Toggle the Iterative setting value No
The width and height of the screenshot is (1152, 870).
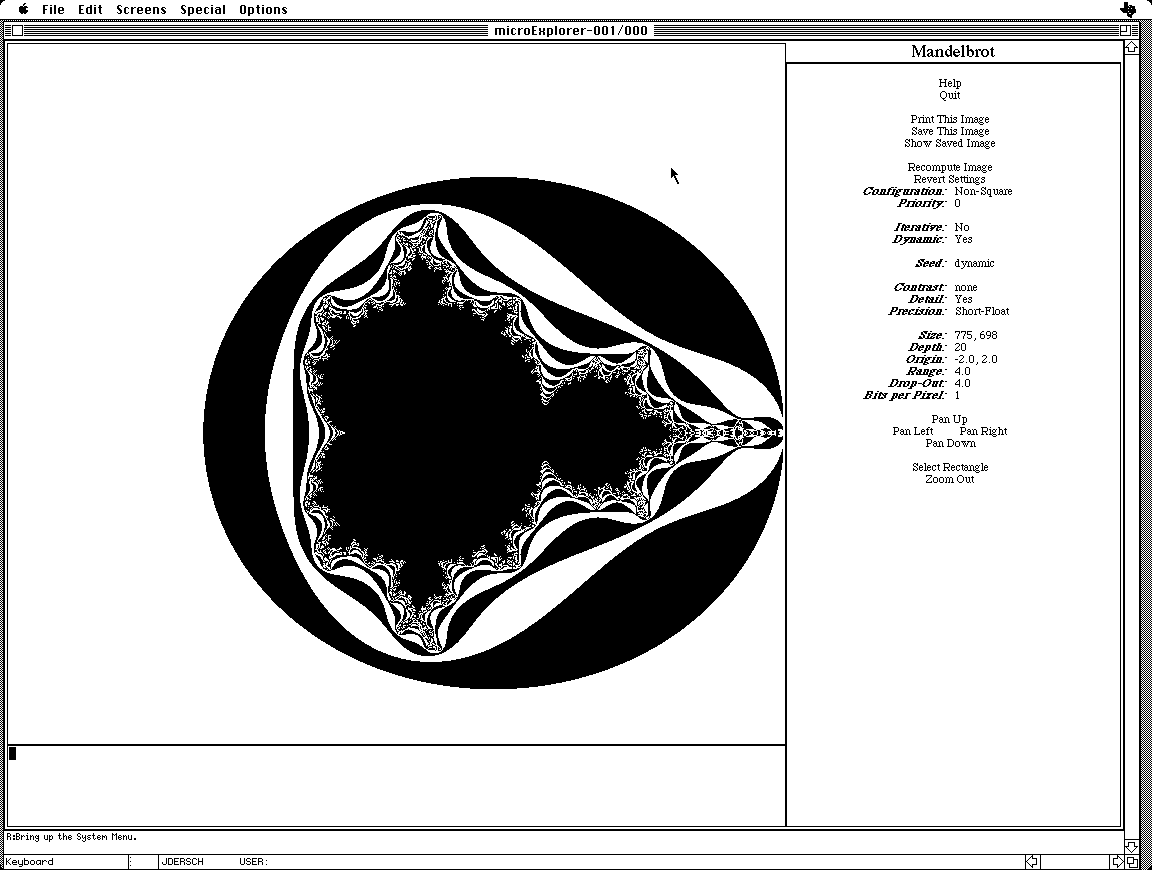pos(961,227)
